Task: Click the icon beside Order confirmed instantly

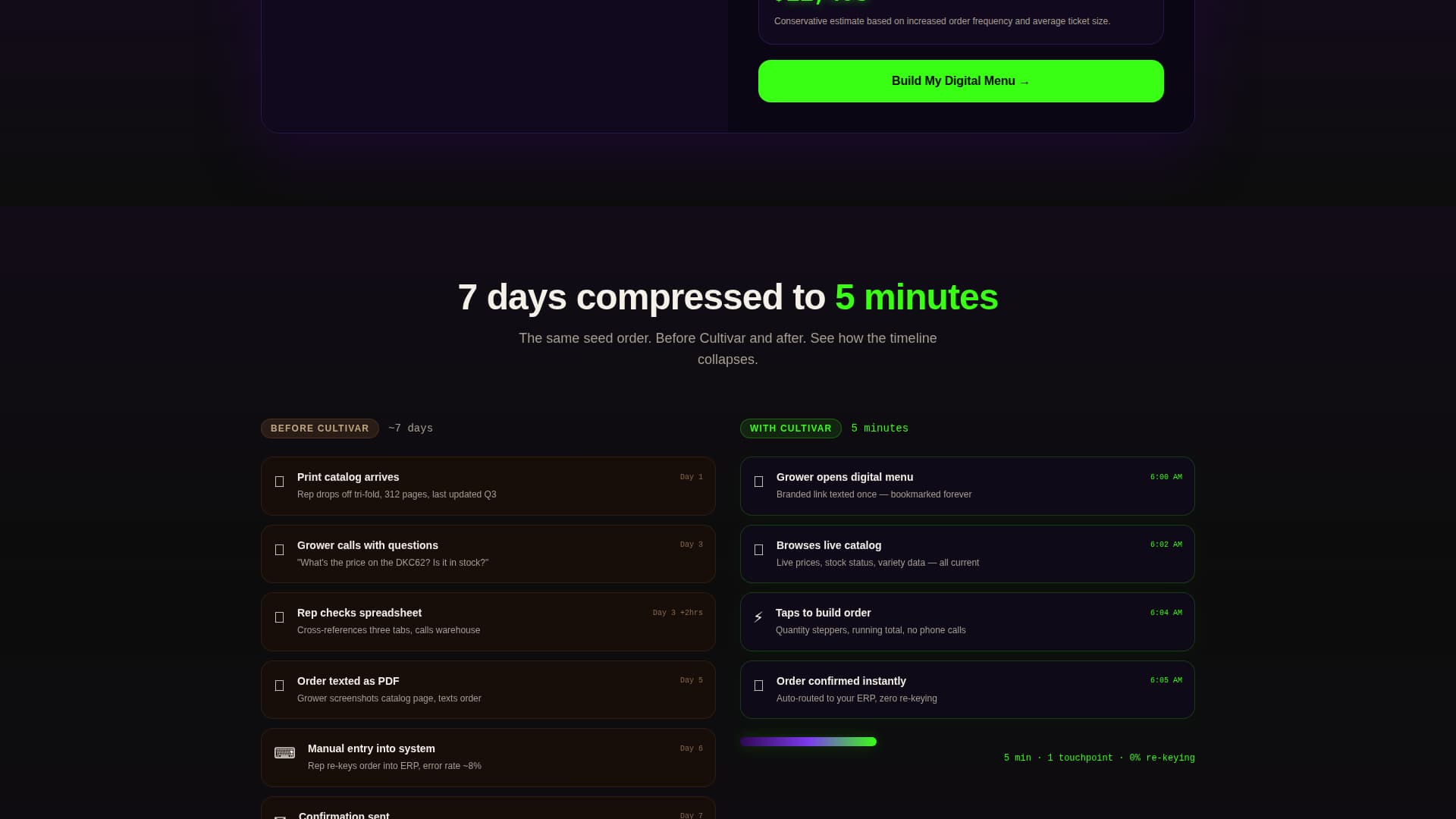Action: [x=758, y=686]
